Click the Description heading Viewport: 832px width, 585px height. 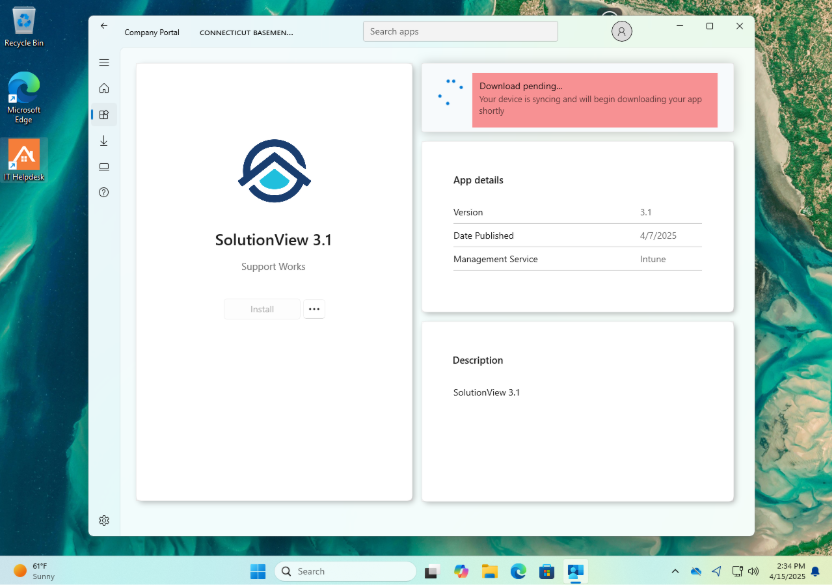(478, 360)
